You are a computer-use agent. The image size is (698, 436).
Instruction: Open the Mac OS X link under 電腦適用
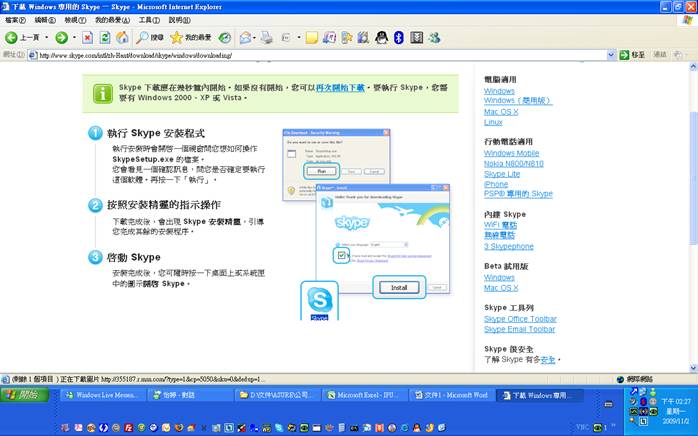pos(503,111)
